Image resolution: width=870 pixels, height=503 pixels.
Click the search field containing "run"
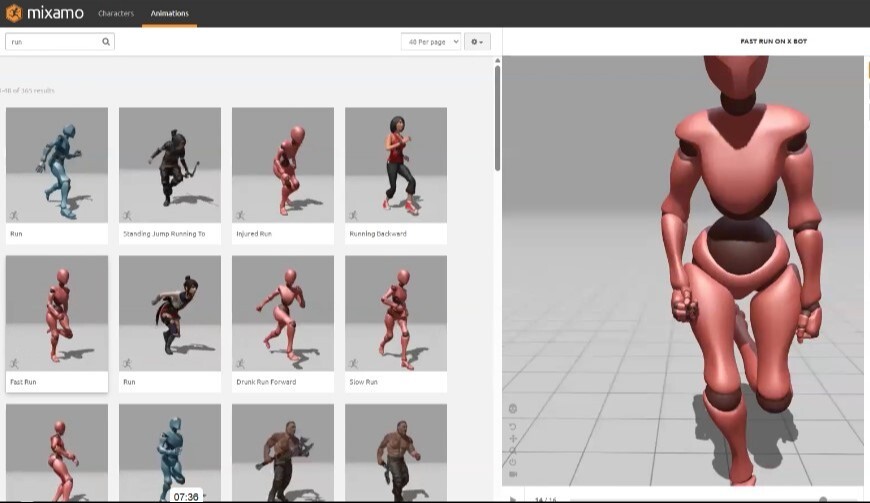click(x=54, y=42)
